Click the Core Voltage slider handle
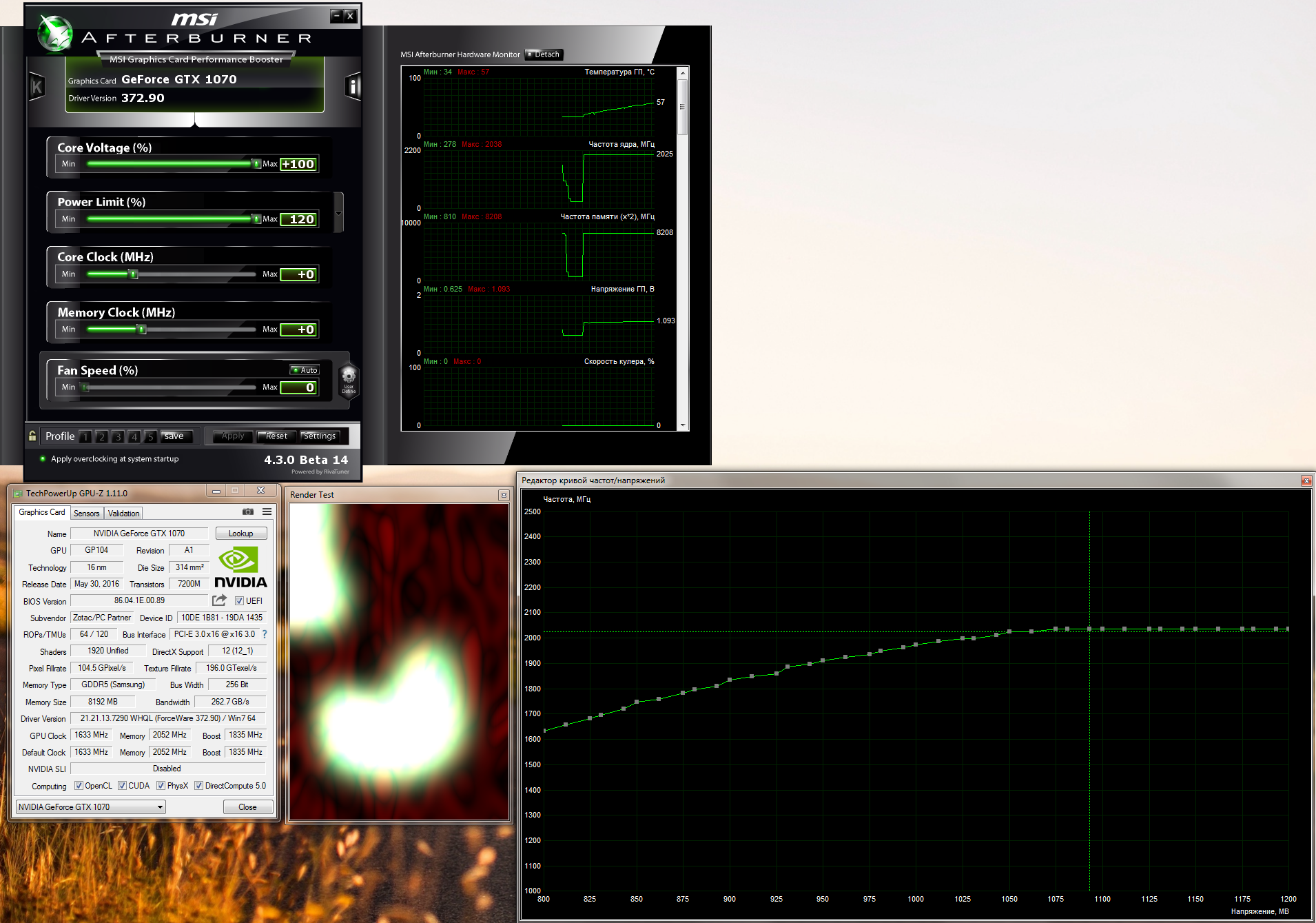 256,164
